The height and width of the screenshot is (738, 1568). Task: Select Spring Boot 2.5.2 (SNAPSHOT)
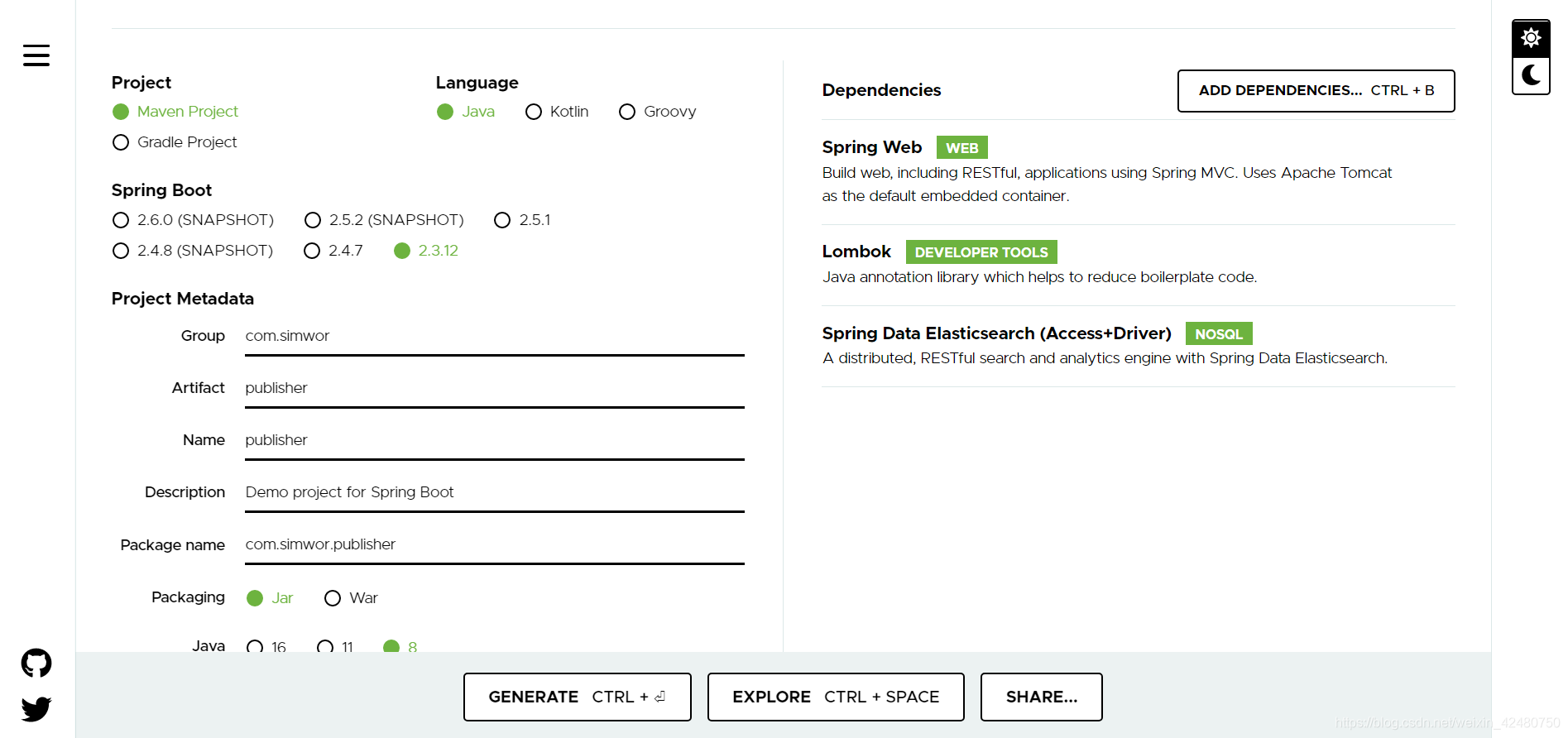pyautogui.click(x=384, y=220)
